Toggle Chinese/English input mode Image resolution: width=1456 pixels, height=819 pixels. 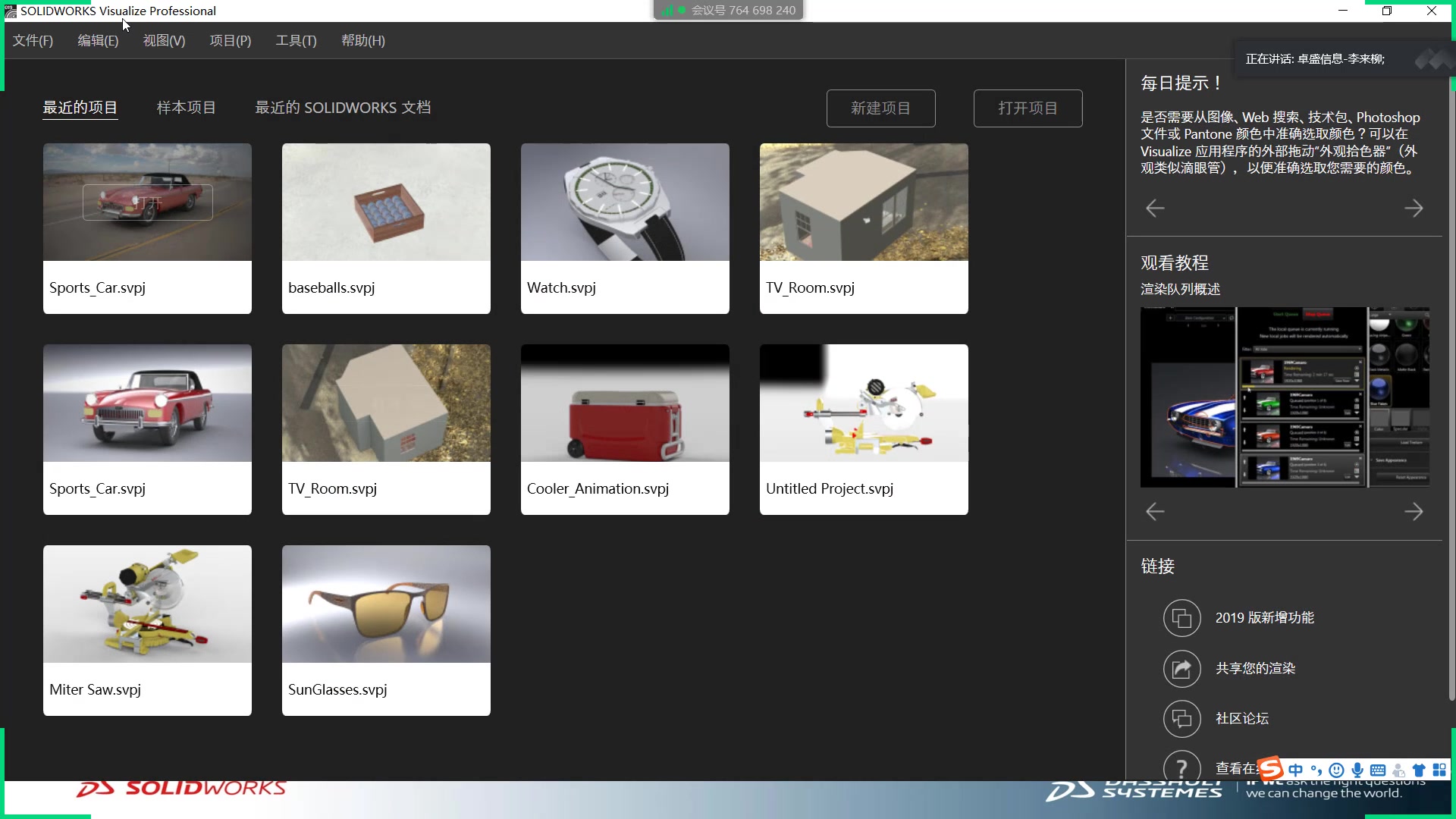pyautogui.click(x=1295, y=769)
